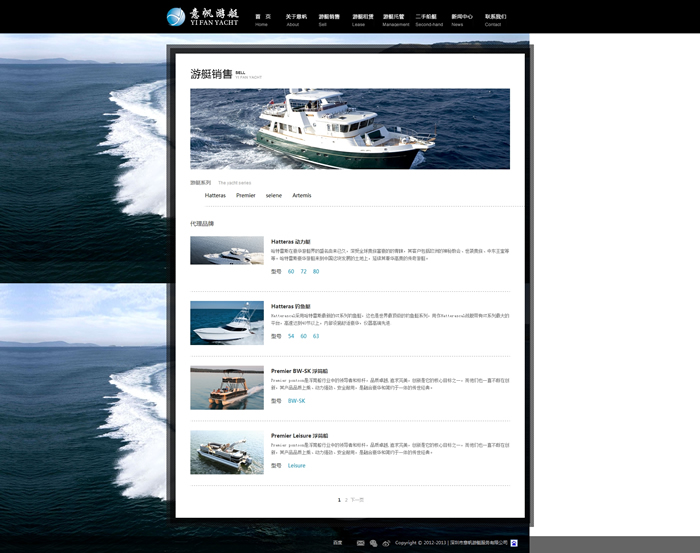Viewport: 700px width, 553px height.
Task: Select the Premier yacht series
Action: 246,195
